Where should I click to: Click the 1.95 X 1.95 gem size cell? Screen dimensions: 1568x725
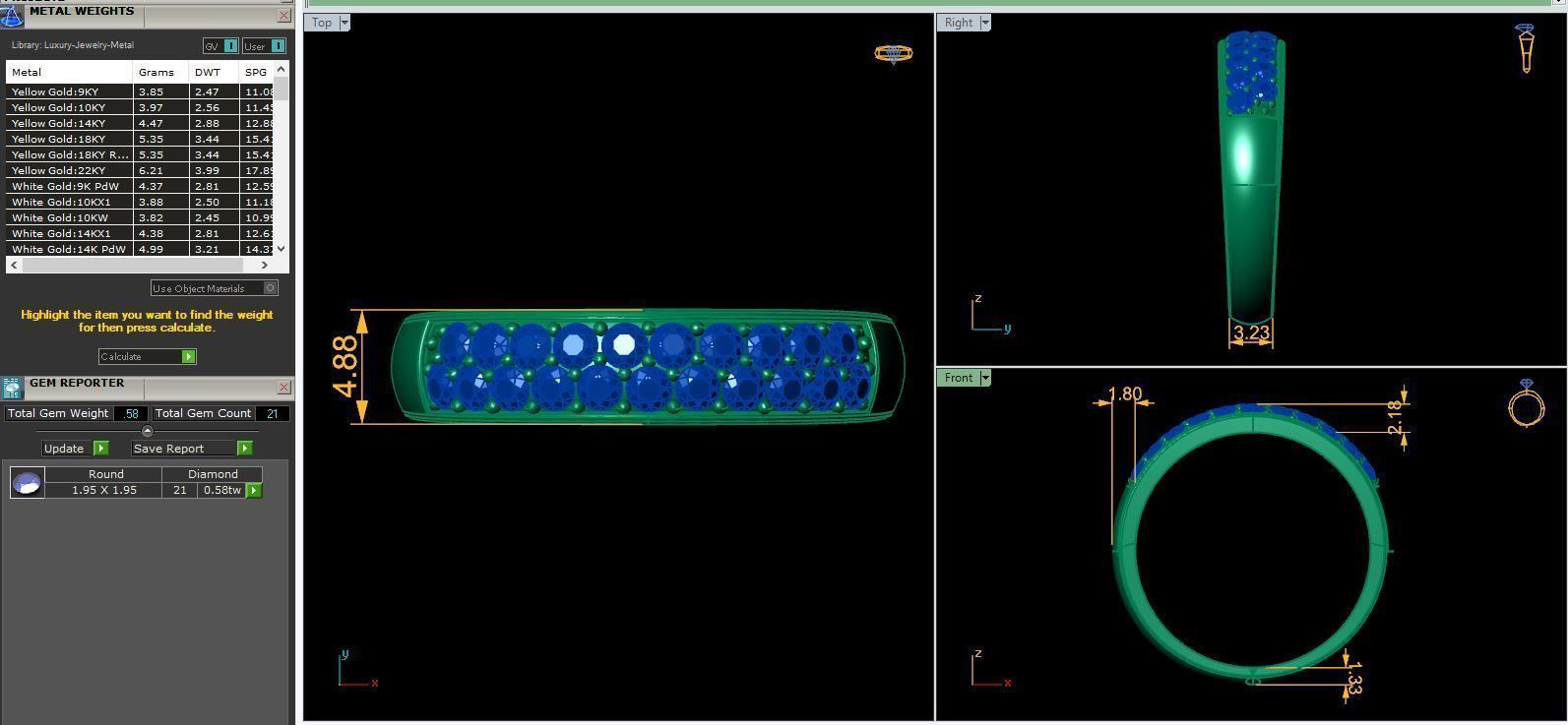pos(103,490)
